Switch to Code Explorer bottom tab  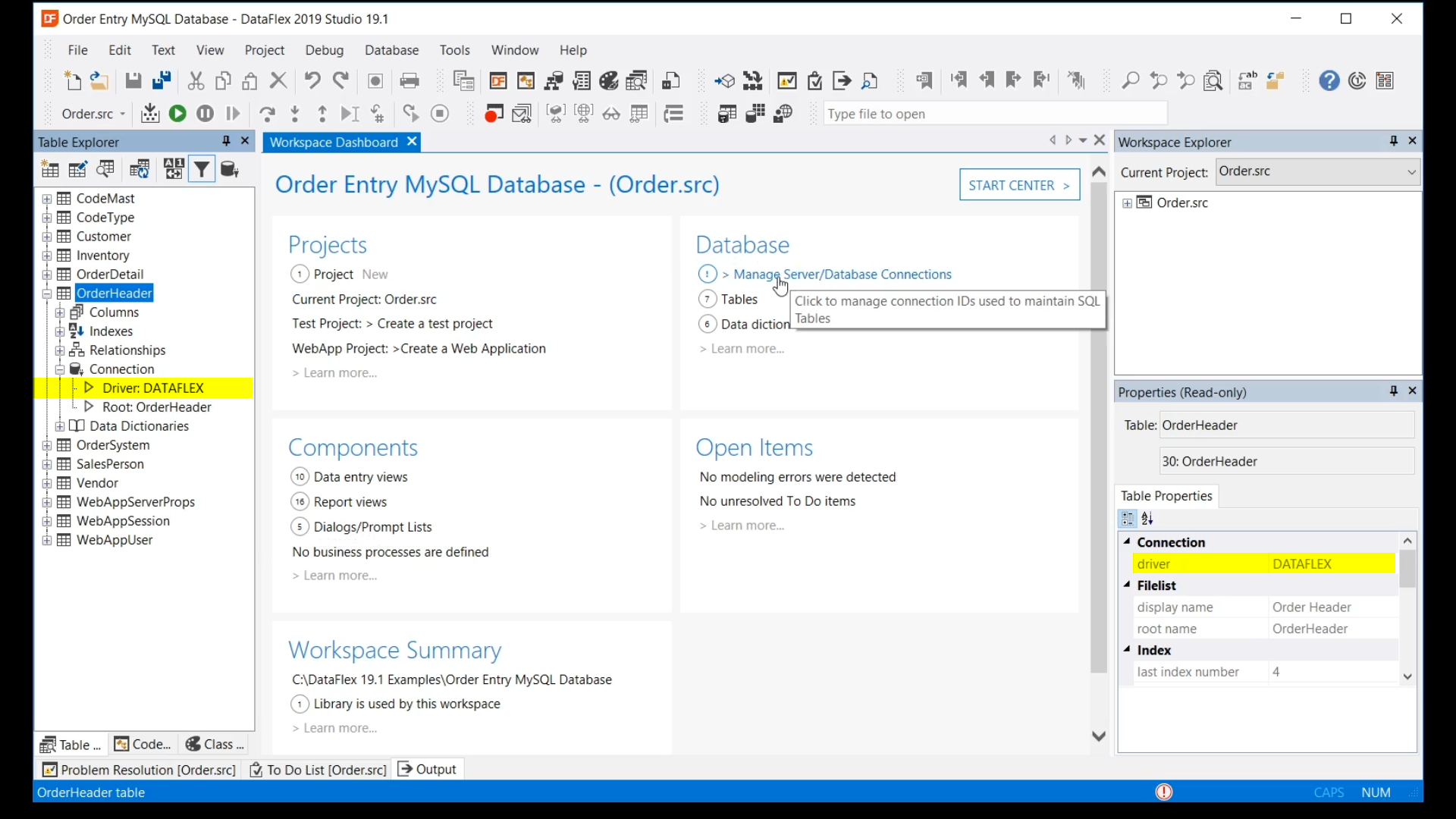(143, 745)
